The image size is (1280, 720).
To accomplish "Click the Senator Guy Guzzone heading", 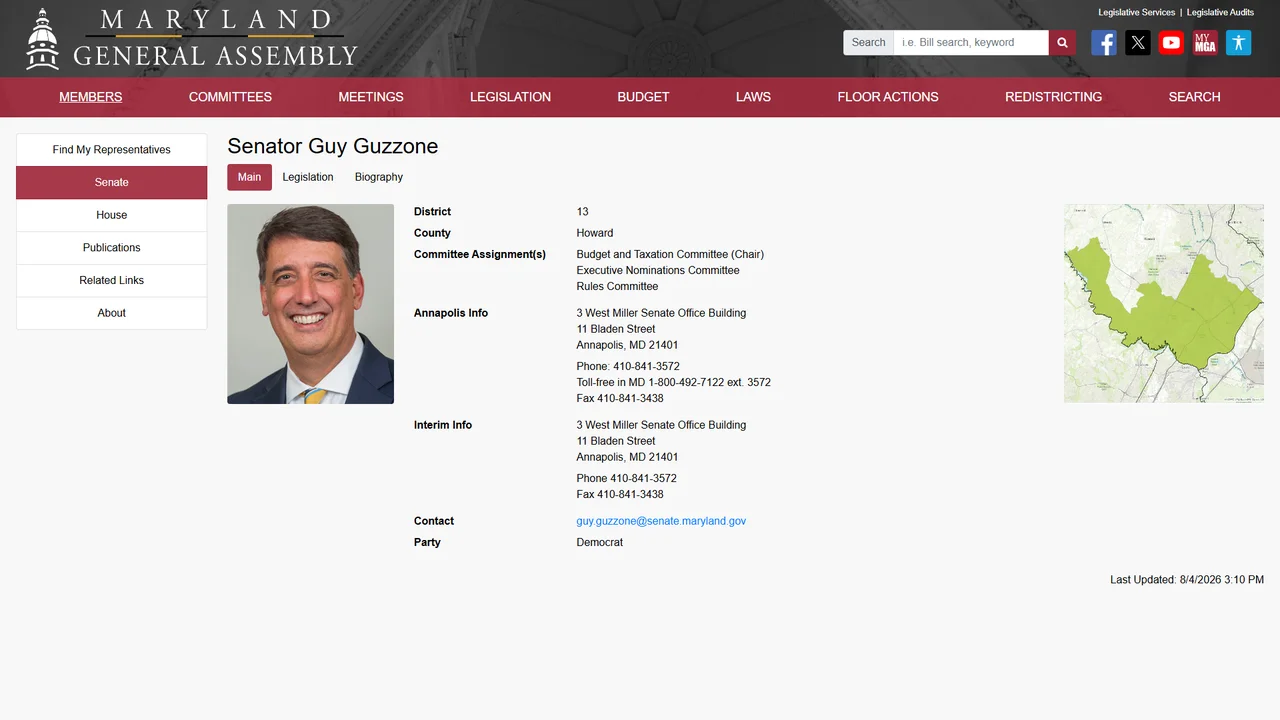I will coord(333,146).
